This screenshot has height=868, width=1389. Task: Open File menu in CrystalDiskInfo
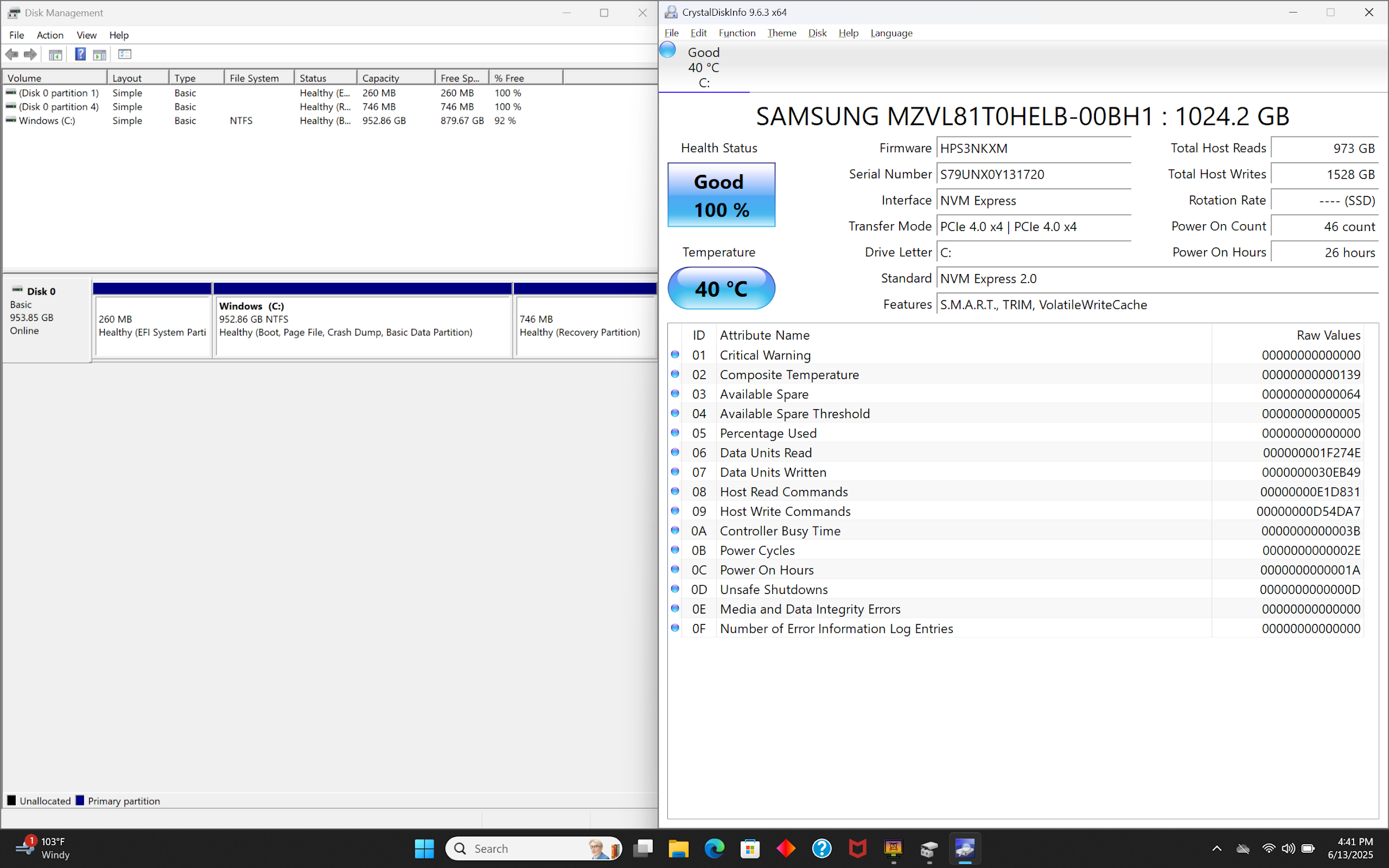click(x=672, y=33)
